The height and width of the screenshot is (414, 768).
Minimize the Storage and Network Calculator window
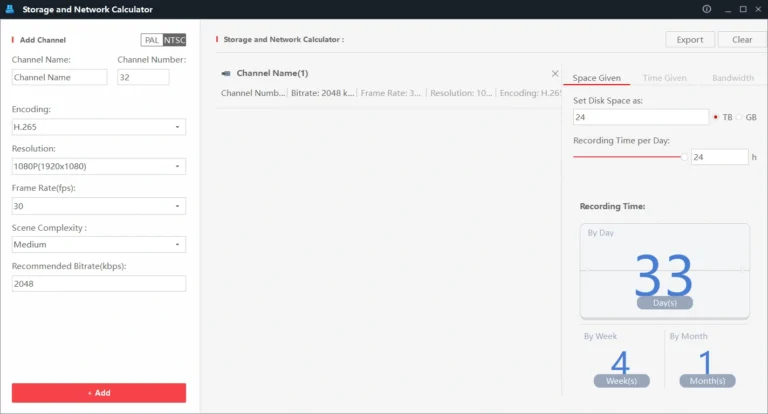(726, 9)
